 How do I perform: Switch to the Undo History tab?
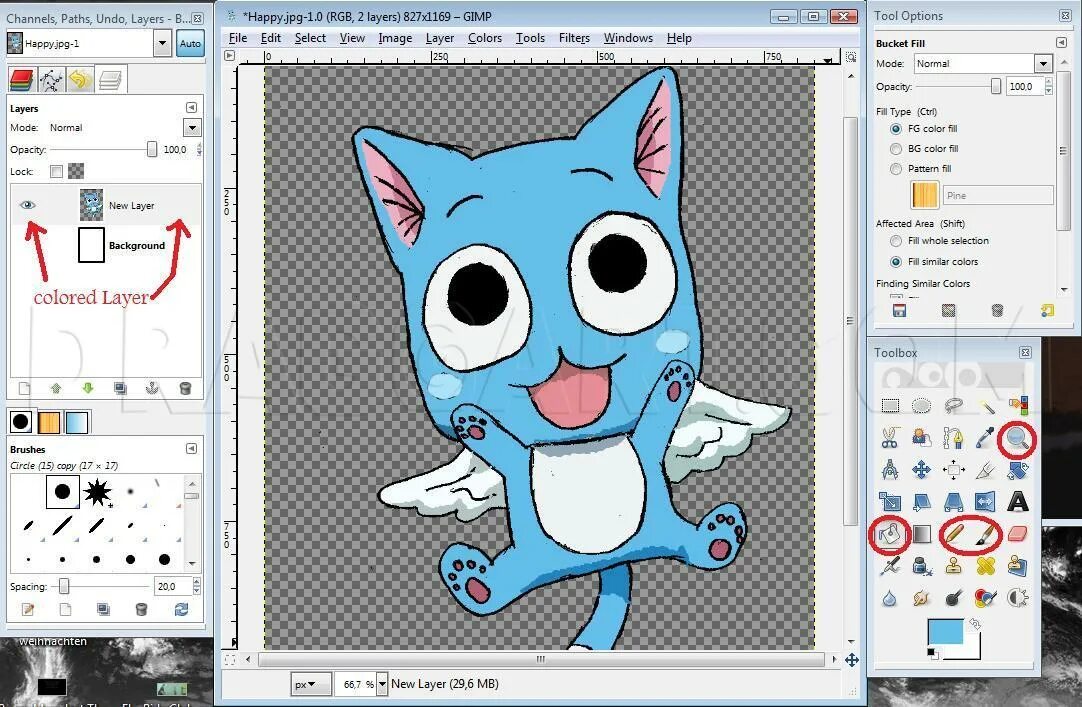[80, 81]
